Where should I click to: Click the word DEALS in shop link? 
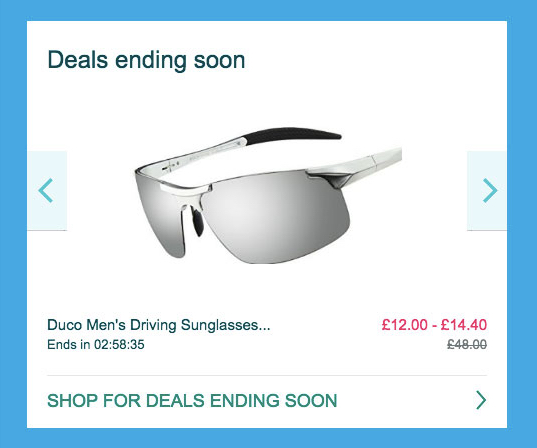pyautogui.click(x=175, y=400)
